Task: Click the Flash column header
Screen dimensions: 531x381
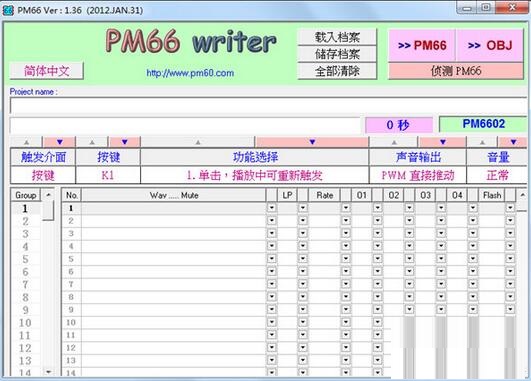Action: pos(492,195)
